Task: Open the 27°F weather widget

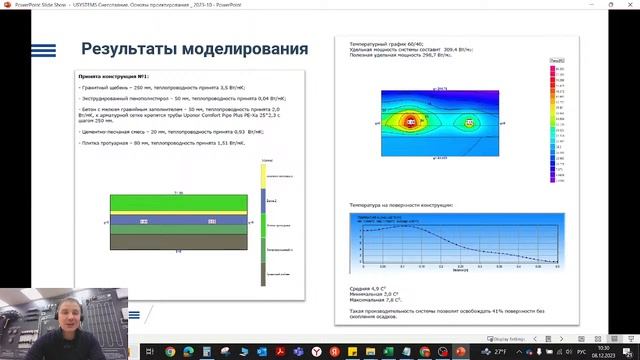Action: pyautogui.click(x=494, y=351)
